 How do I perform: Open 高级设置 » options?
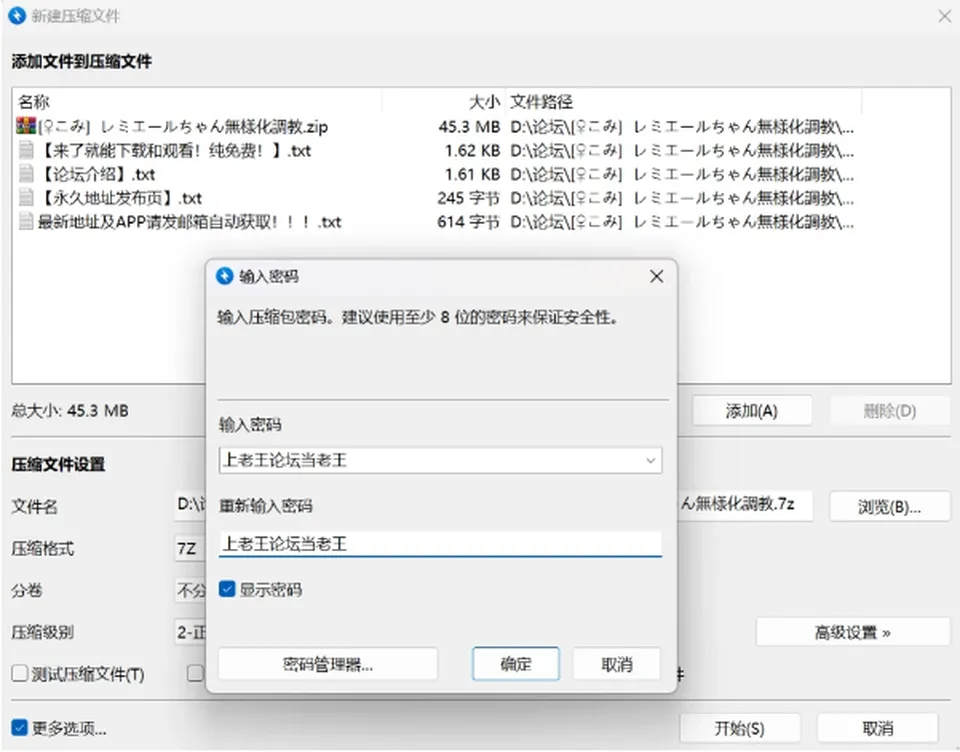[x=852, y=632]
